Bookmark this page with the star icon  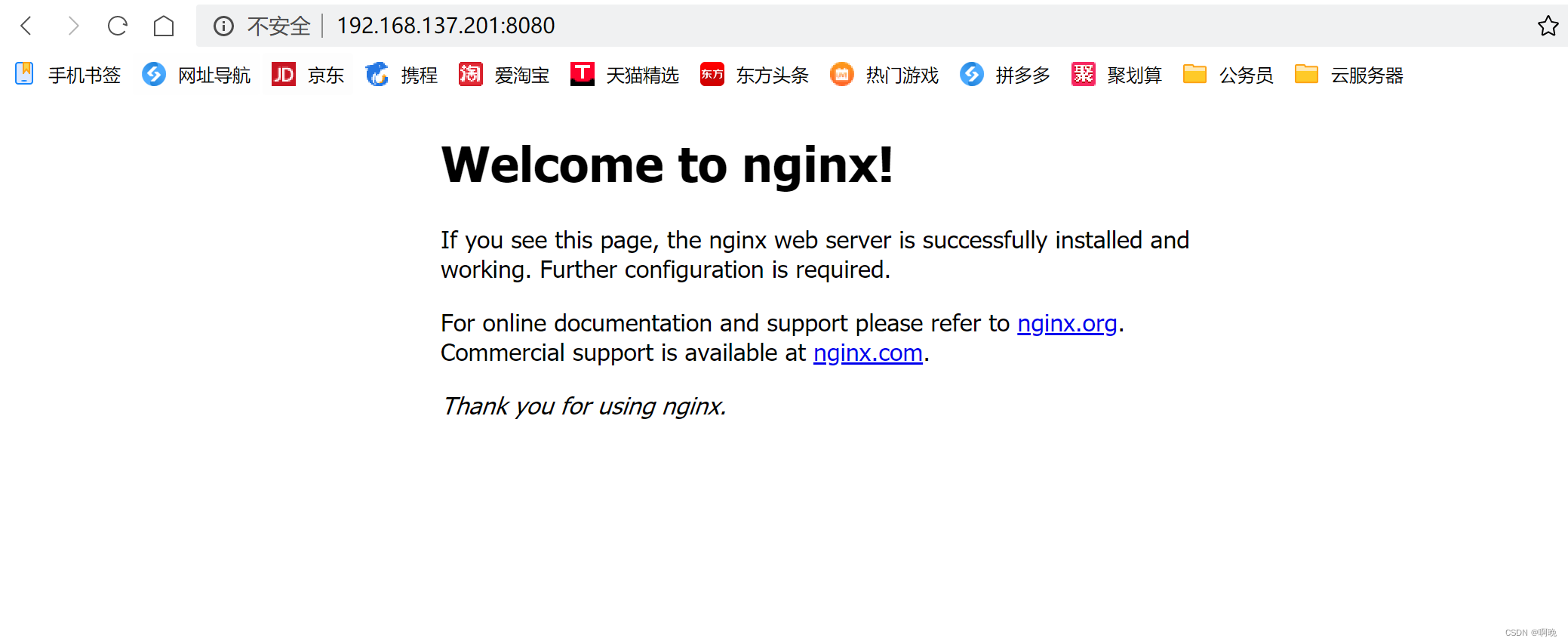tap(1547, 26)
